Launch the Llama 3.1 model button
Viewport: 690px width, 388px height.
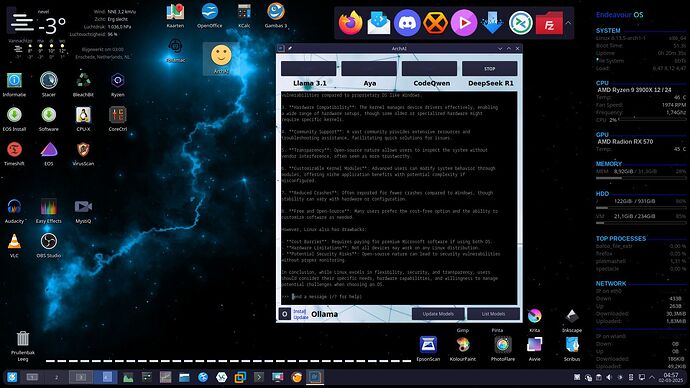pos(308,69)
